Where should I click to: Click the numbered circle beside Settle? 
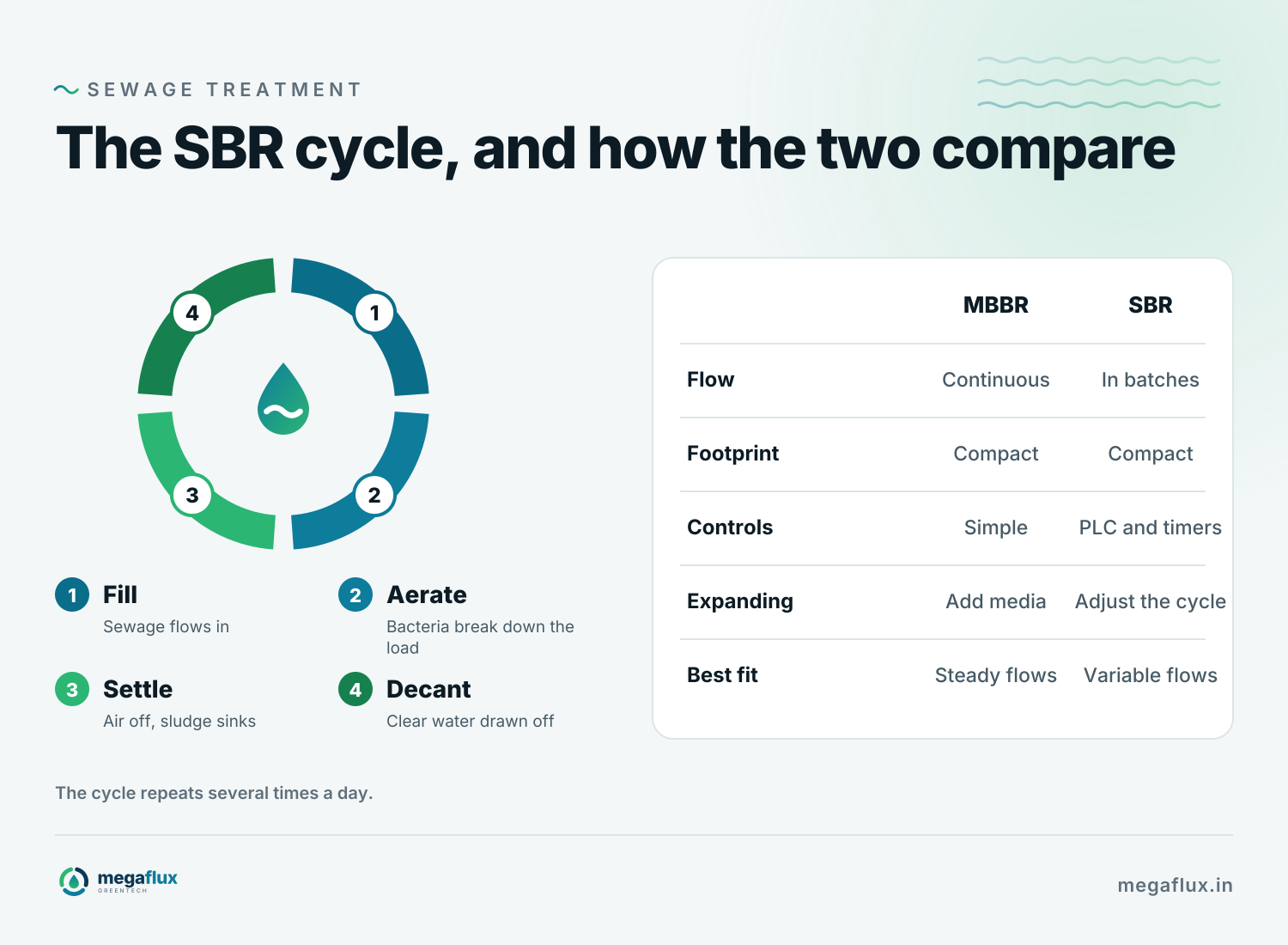[72, 689]
